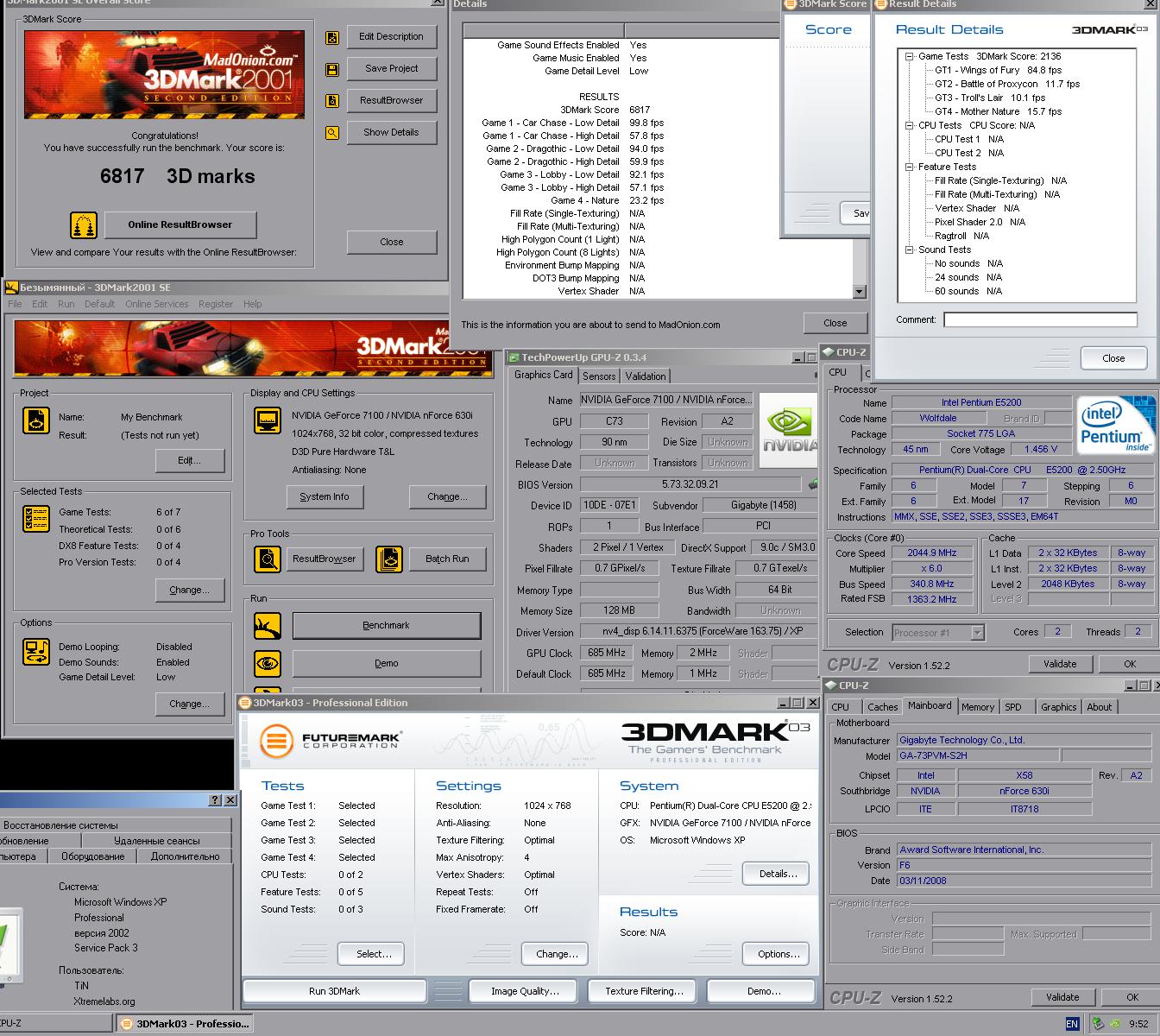Click the EN language indicator in the tray
The width and height of the screenshot is (1160, 1036).
[1072, 1024]
